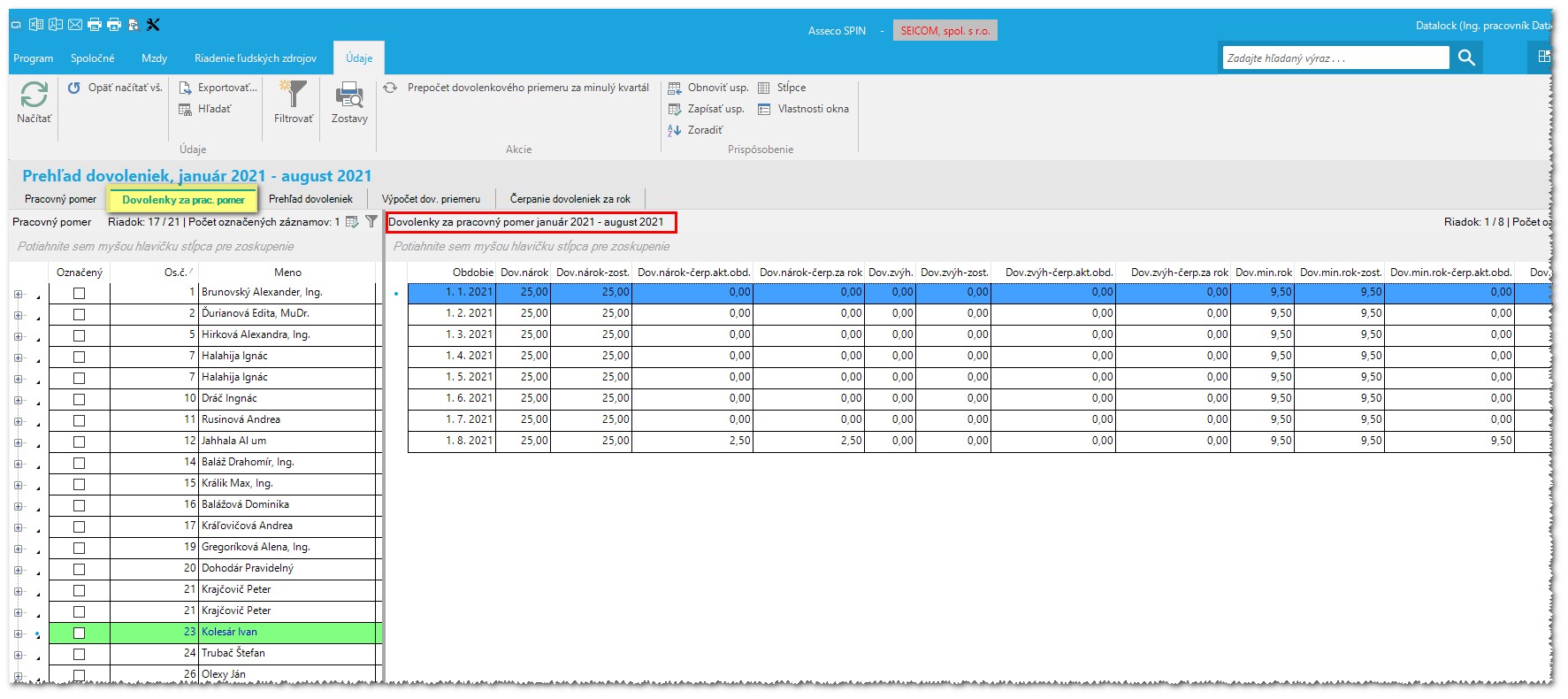Viewport: 1568px width, 699px height.
Task: Expand the Olexy Ján row
Action: pos(18,676)
